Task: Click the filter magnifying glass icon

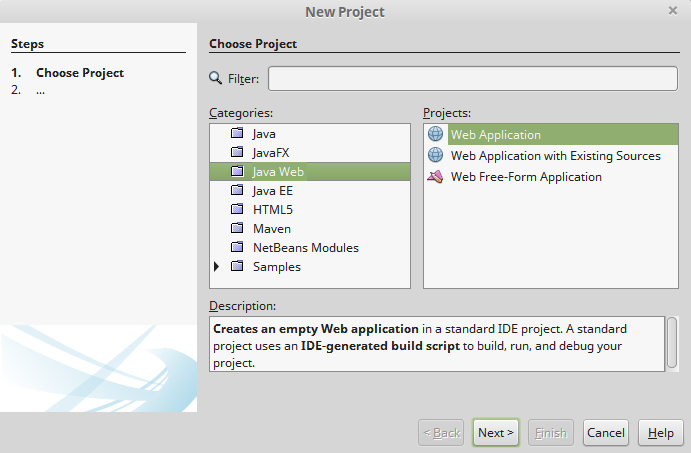Action: point(216,78)
